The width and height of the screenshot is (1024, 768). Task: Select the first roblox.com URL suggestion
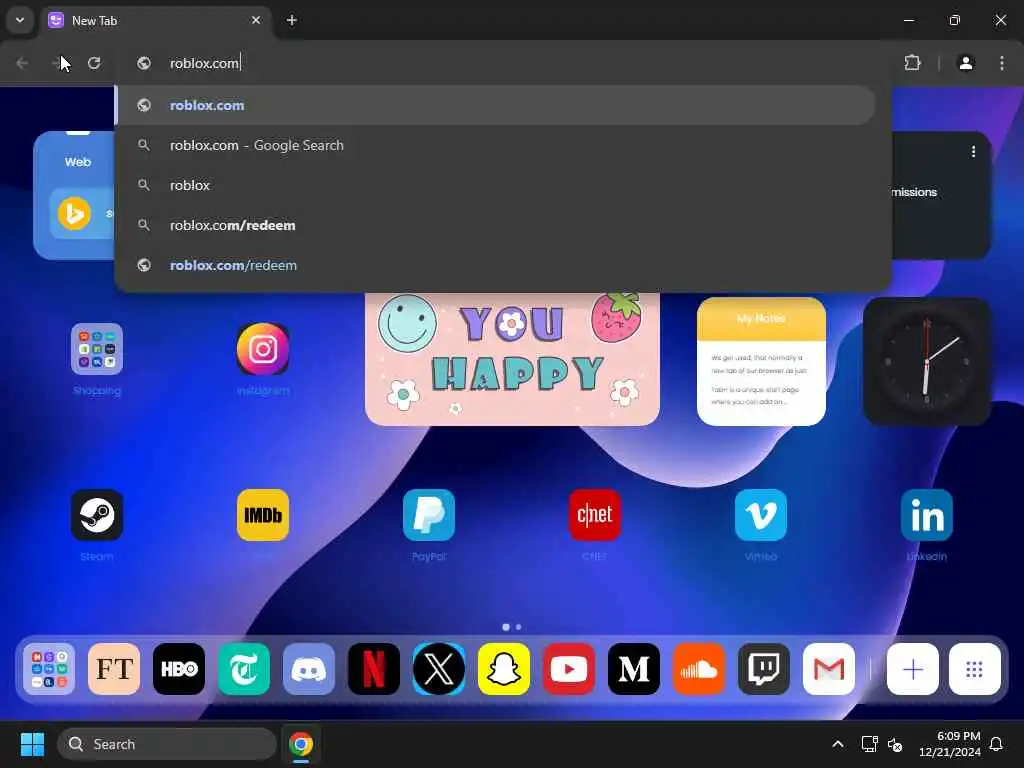coord(495,105)
